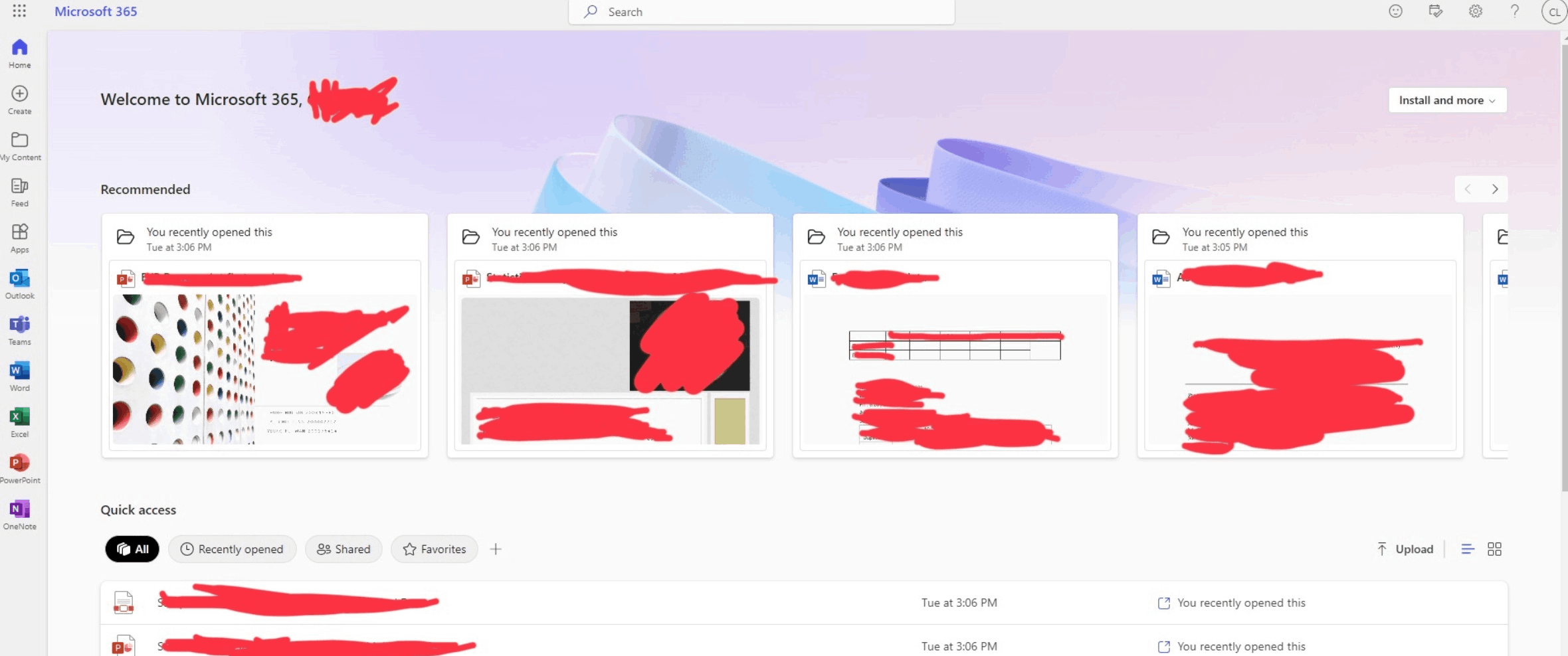1568x656 pixels.
Task: Open the CL account menu
Action: pyautogui.click(x=1555, y=12)
